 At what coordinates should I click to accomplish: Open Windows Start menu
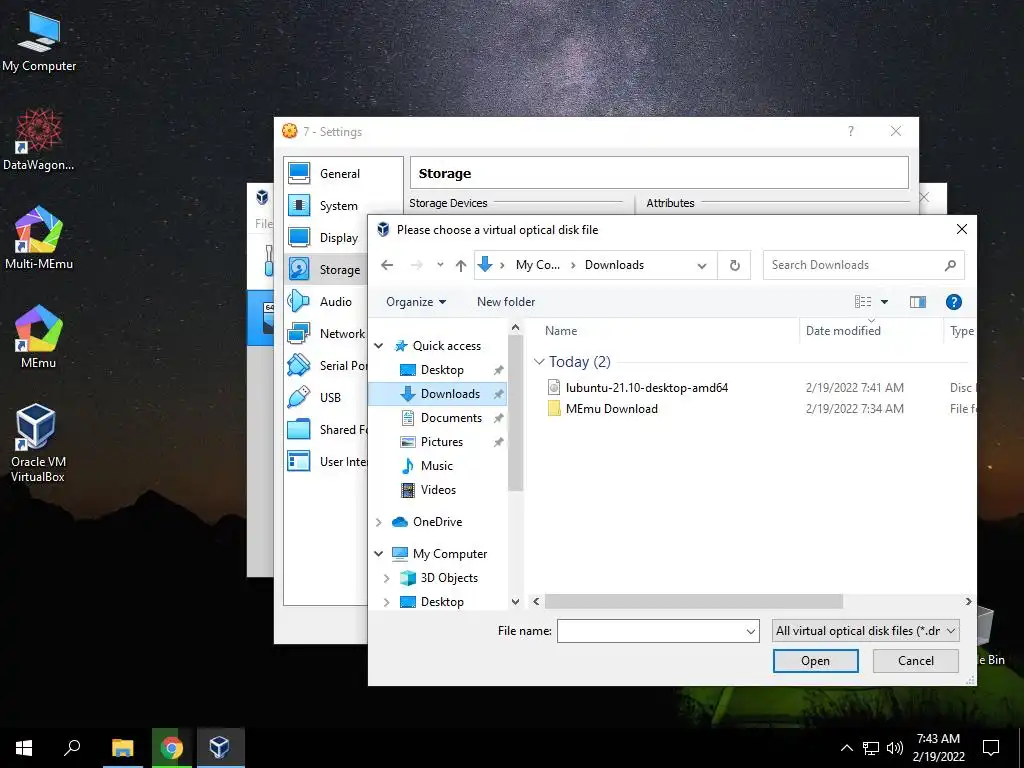[24, 748]
